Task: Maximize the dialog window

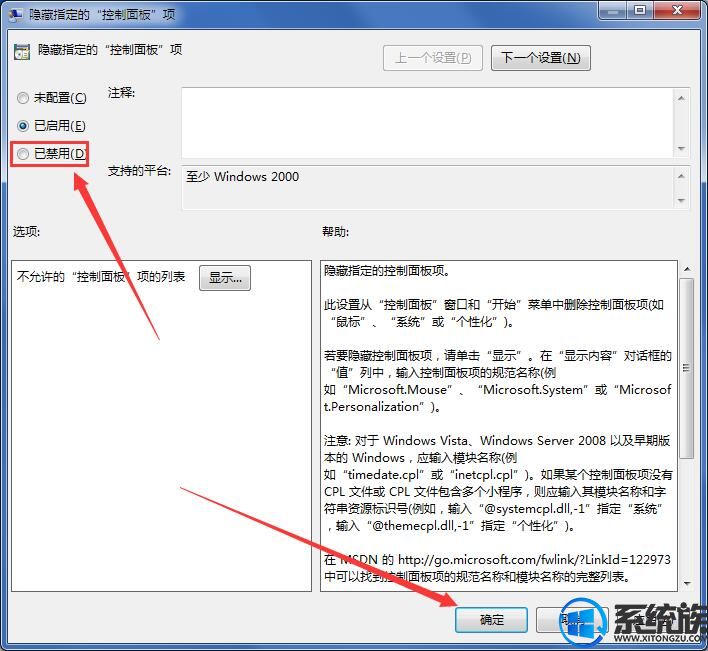Action: pyautogui.click(x=640, y=10)
